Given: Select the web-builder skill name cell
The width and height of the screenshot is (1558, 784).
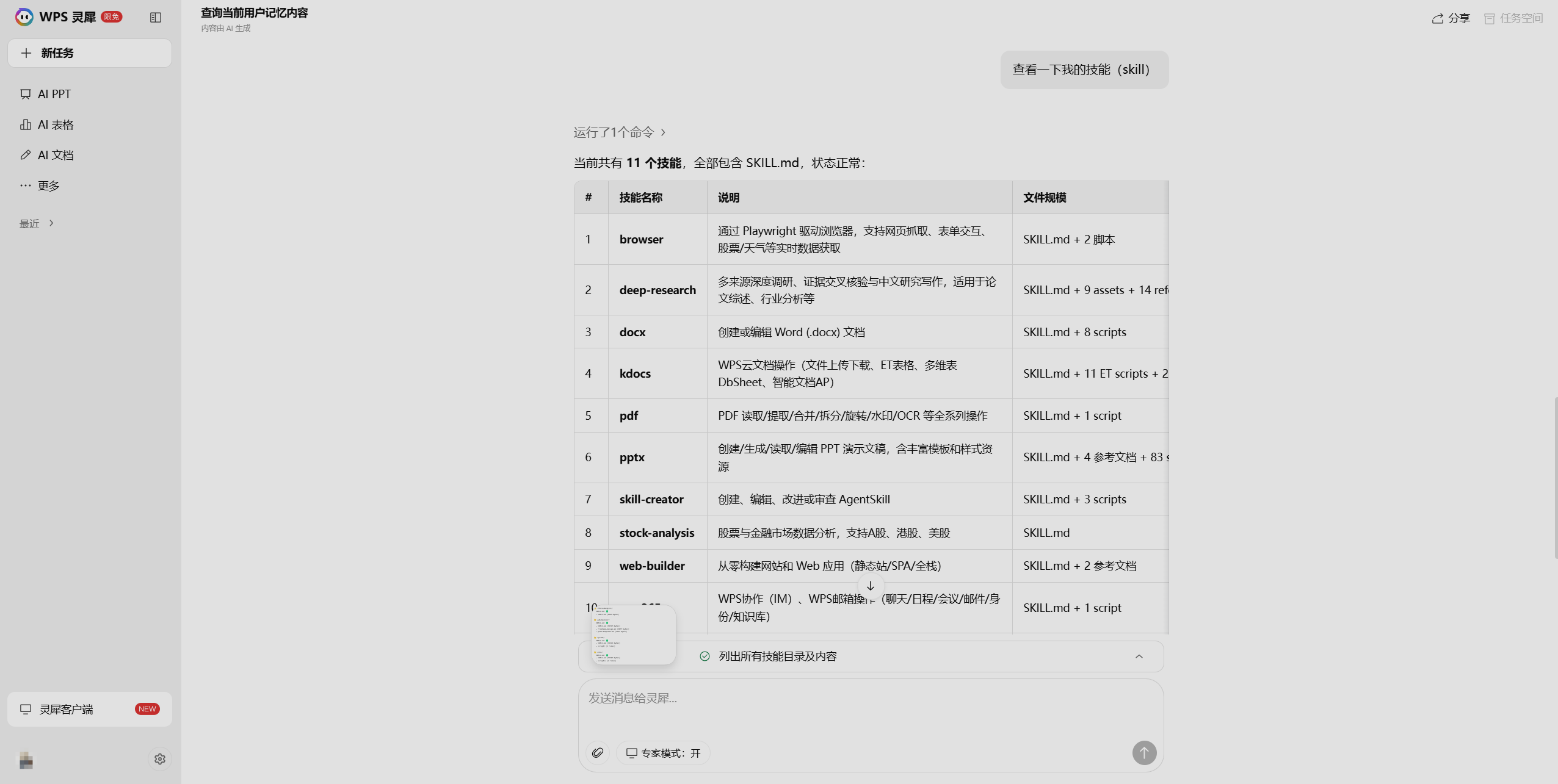Looking at the screenshot, I should click(x=658, y=566).
